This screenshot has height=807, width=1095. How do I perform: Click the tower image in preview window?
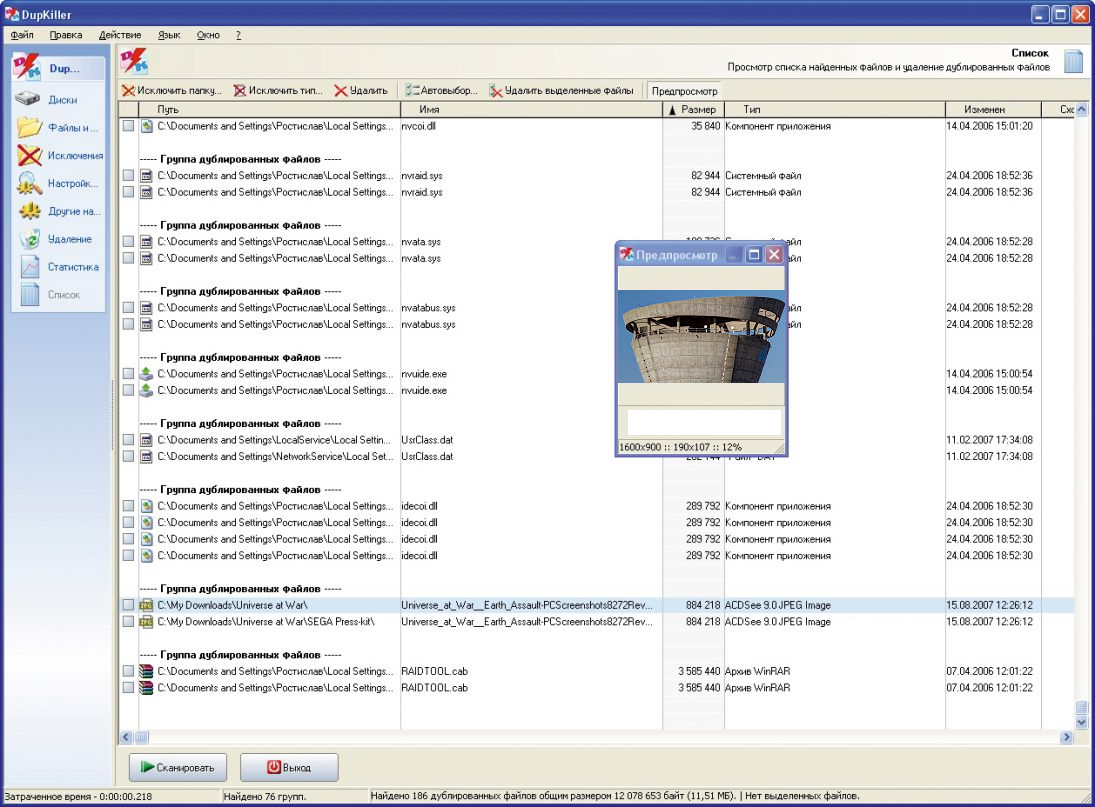point(700,337)
